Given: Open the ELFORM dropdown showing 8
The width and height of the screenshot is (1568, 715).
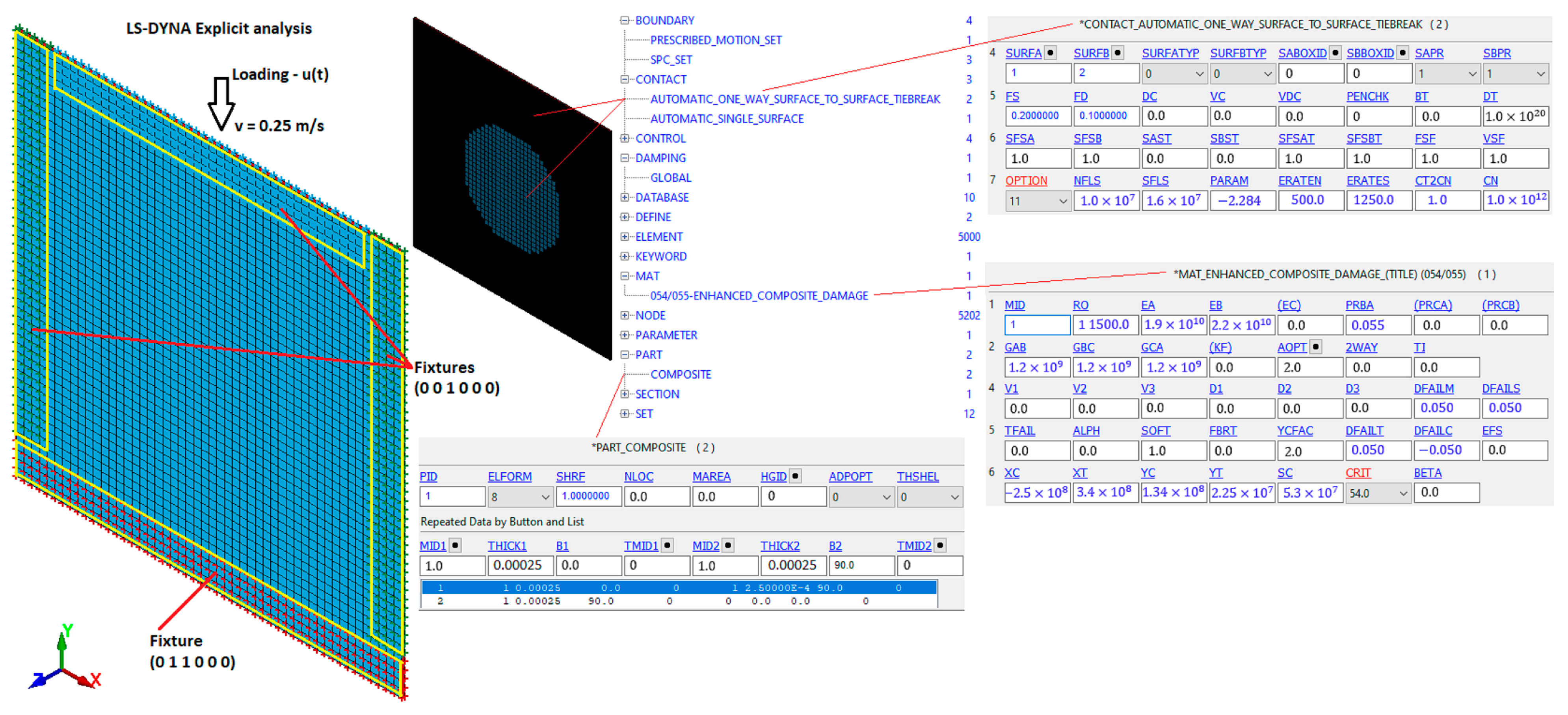Looking at the screenshot, I should (x=521, y=497).
